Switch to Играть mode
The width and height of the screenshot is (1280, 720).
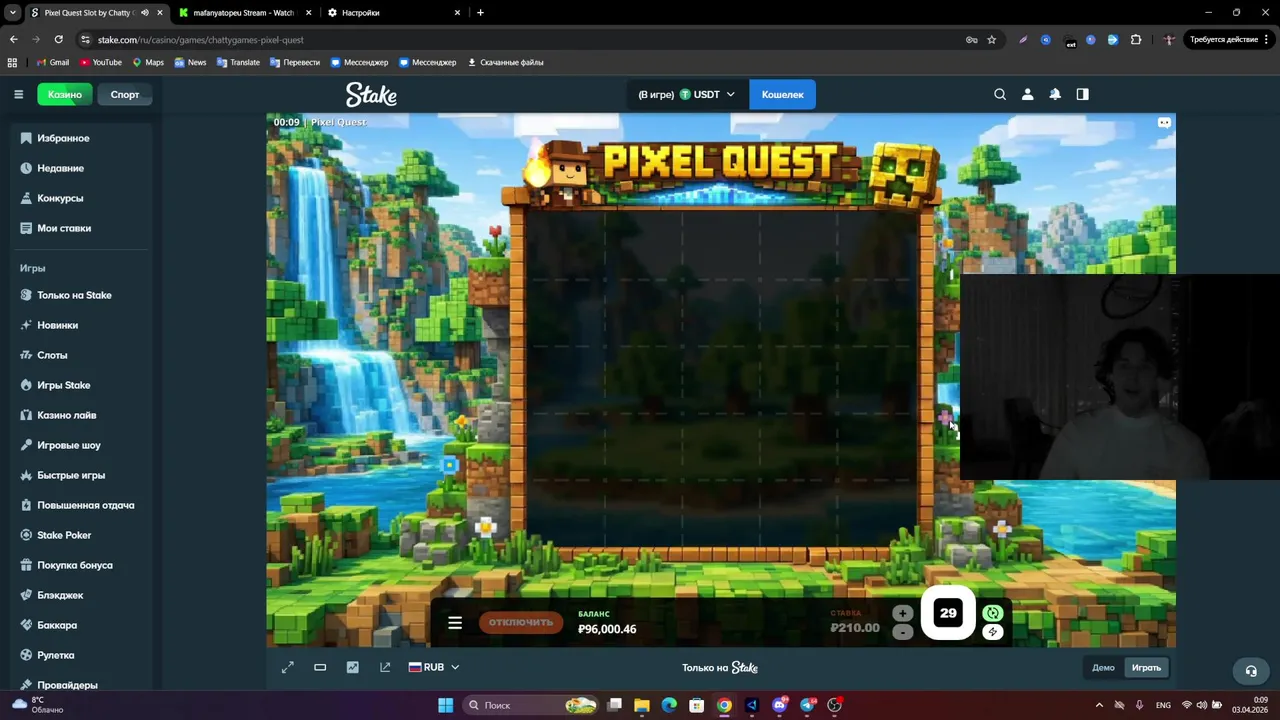1146,667
